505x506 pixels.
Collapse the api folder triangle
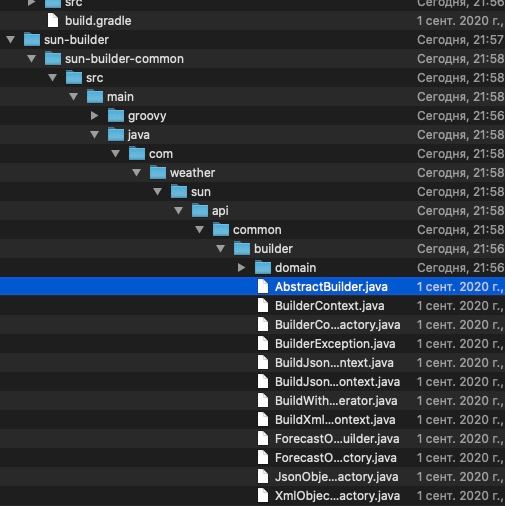coord(179,211)
